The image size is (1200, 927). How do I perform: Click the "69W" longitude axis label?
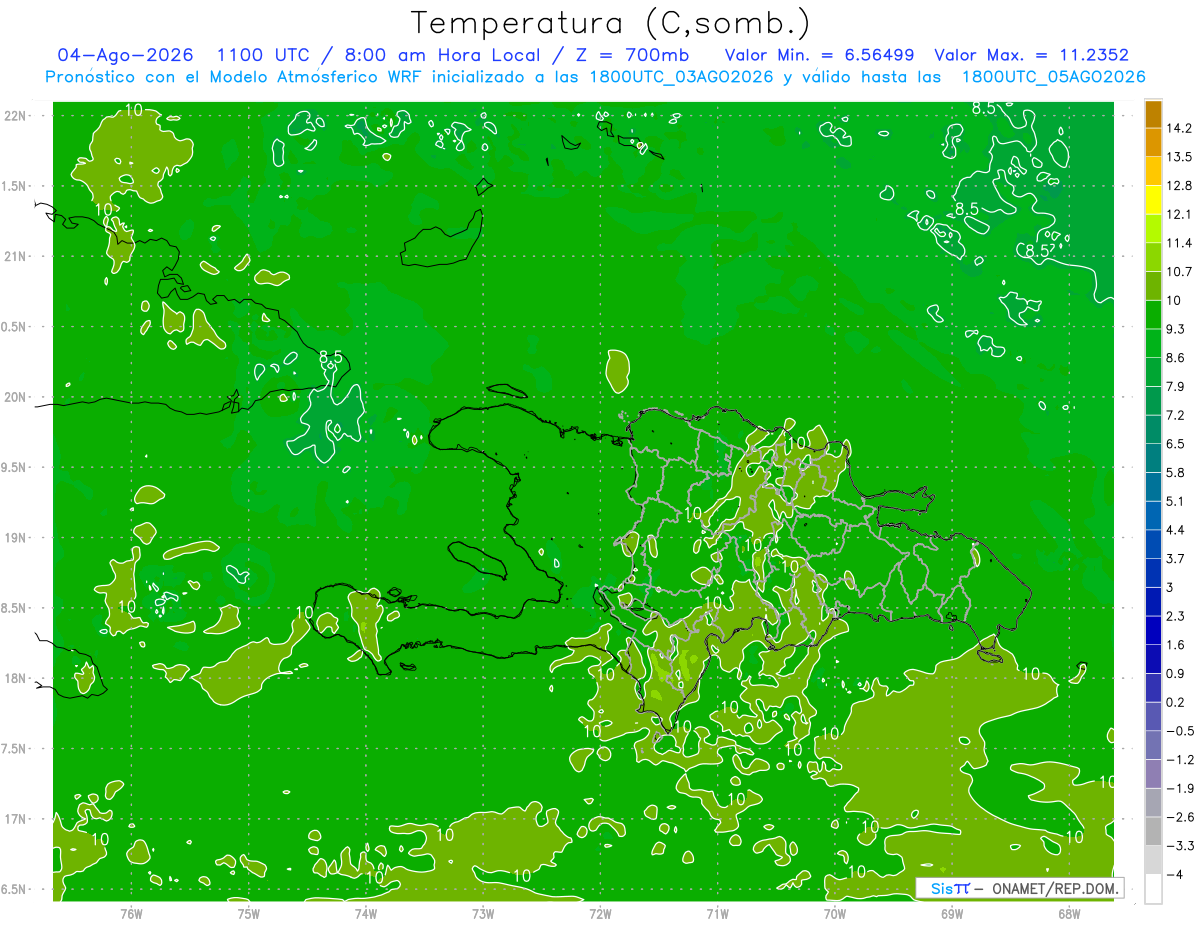[952, 914]
